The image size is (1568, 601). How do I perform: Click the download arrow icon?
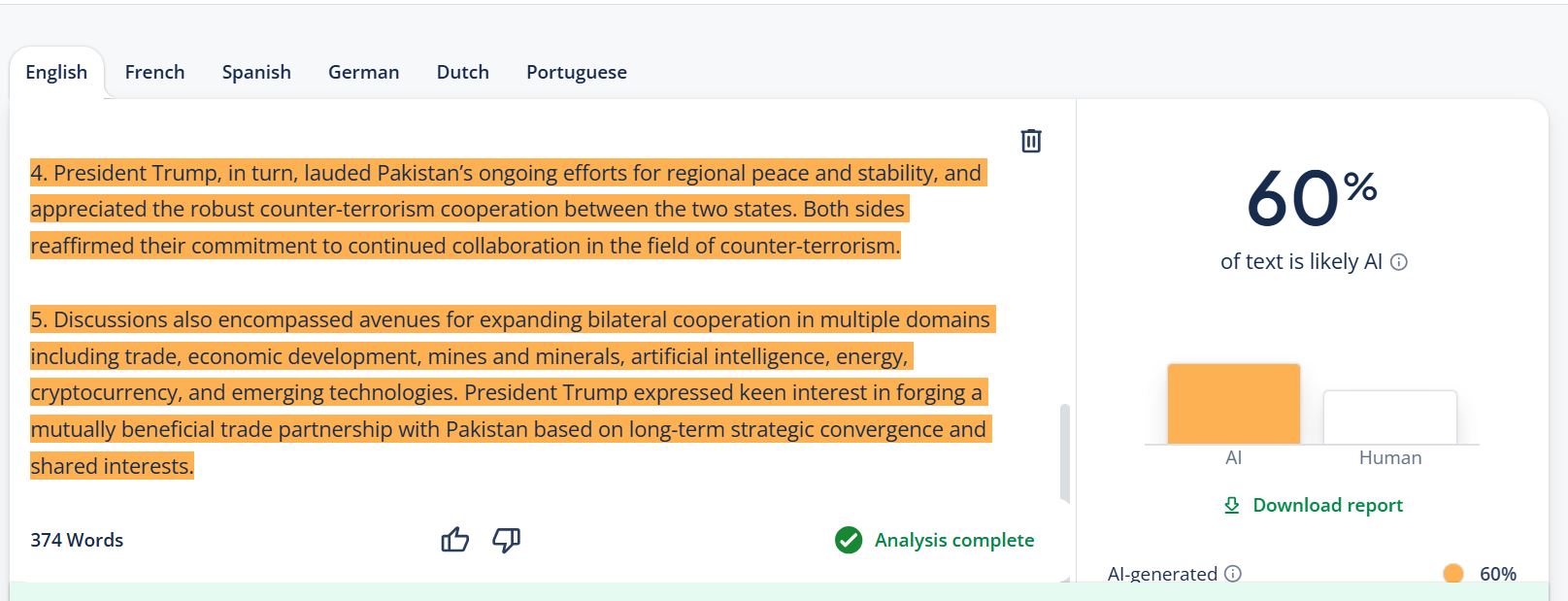pos(1232,505)
